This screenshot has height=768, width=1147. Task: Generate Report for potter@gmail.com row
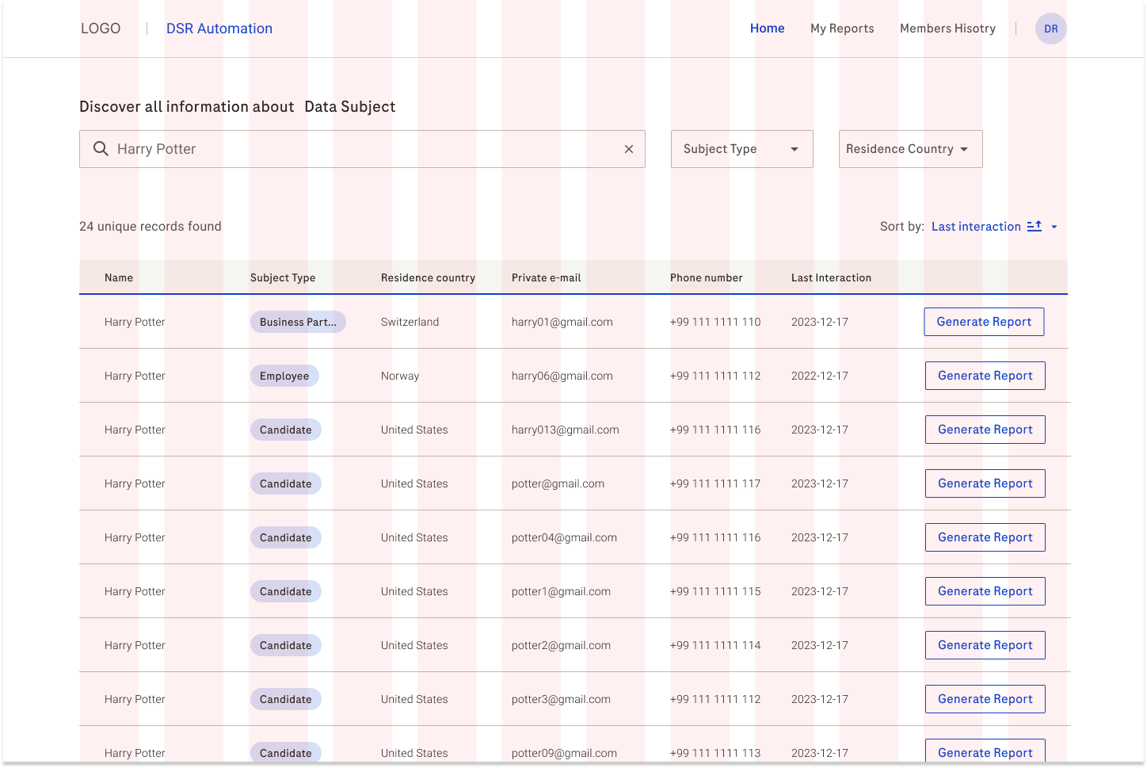pos(985,483)
